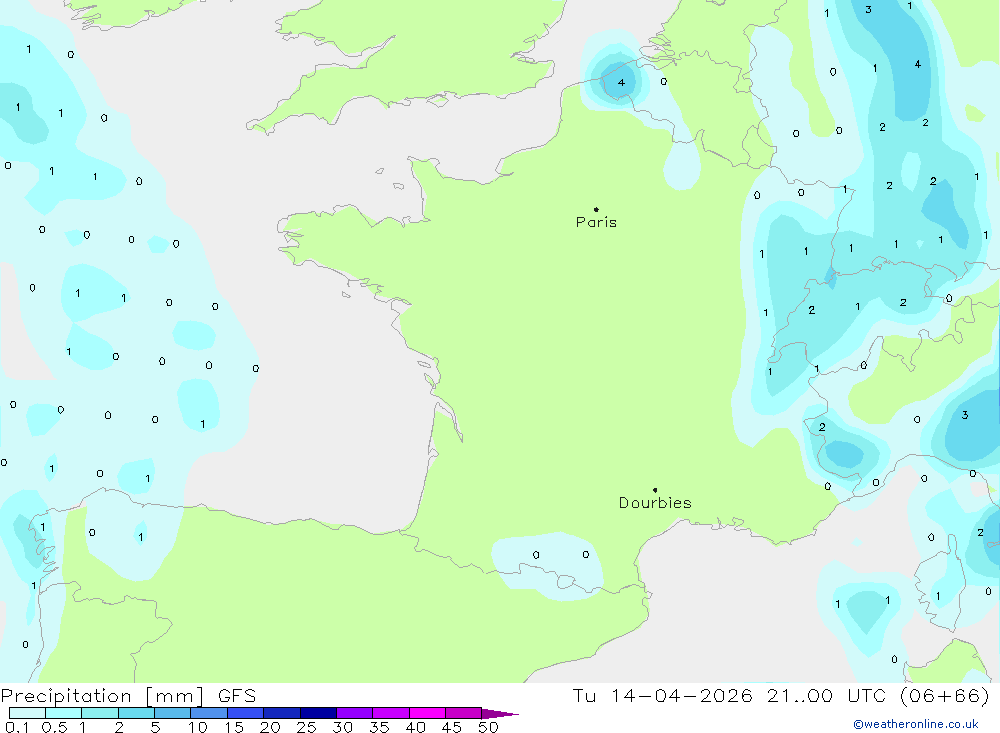
Task: Click the '20' legend scale label
Action: click(270, 727)
